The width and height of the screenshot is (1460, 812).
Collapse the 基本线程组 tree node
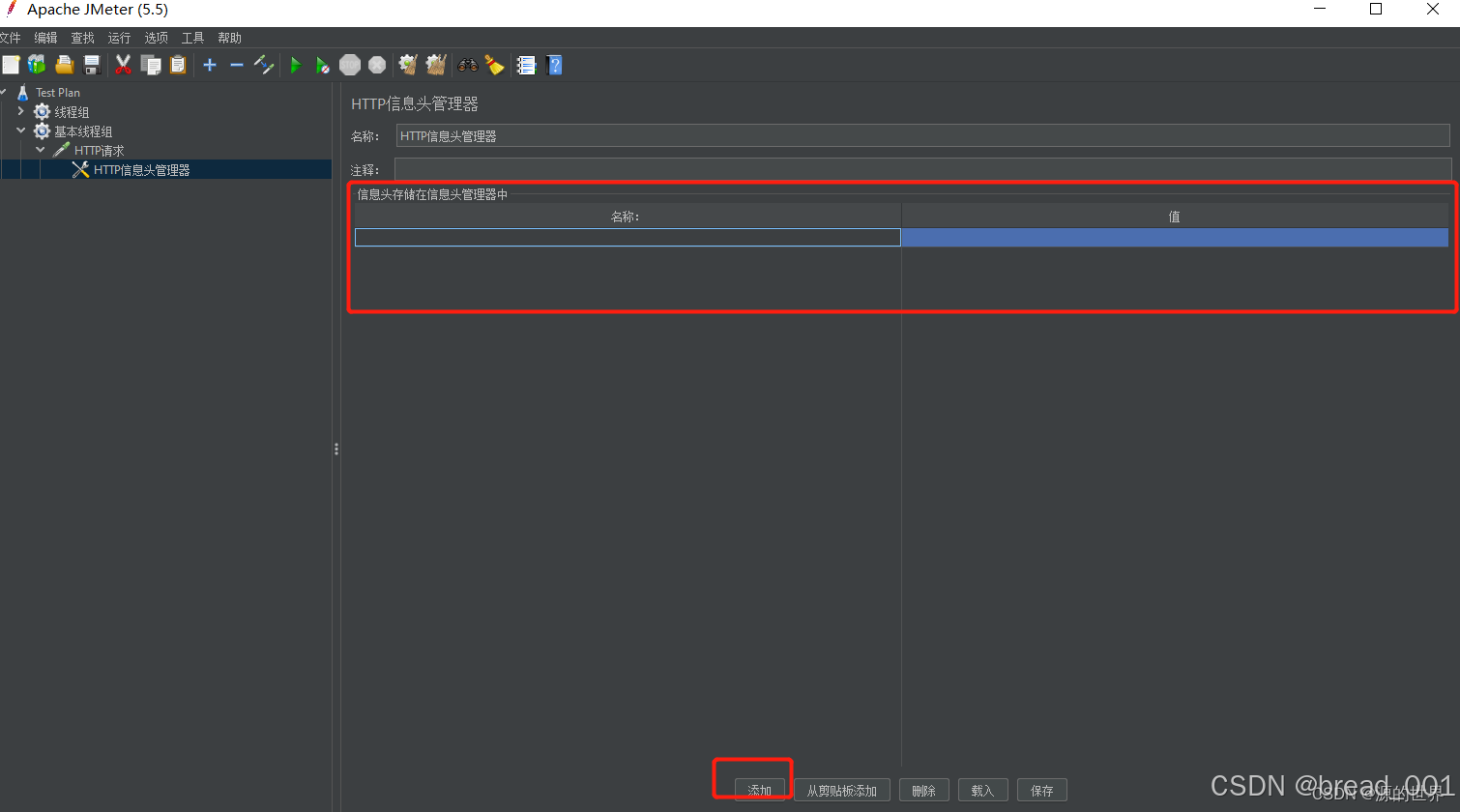tap(20, 130)
